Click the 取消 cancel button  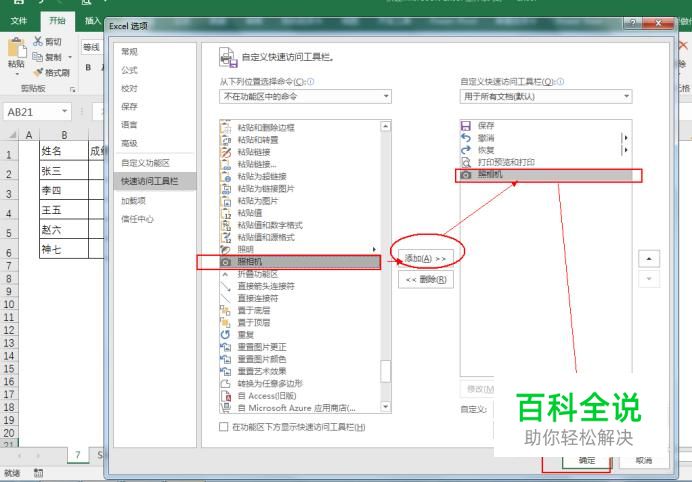click(644, 461)
